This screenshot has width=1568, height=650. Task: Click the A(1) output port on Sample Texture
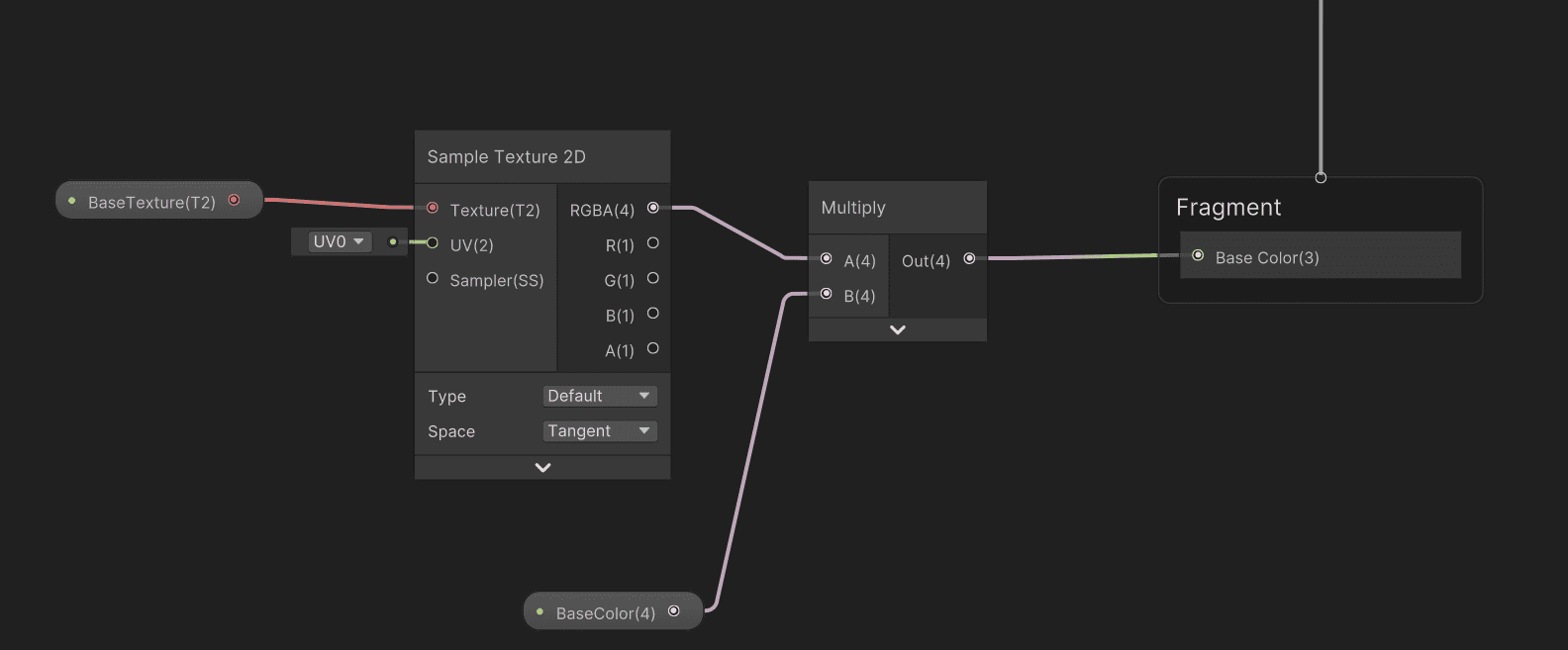(x=652, y=348)
